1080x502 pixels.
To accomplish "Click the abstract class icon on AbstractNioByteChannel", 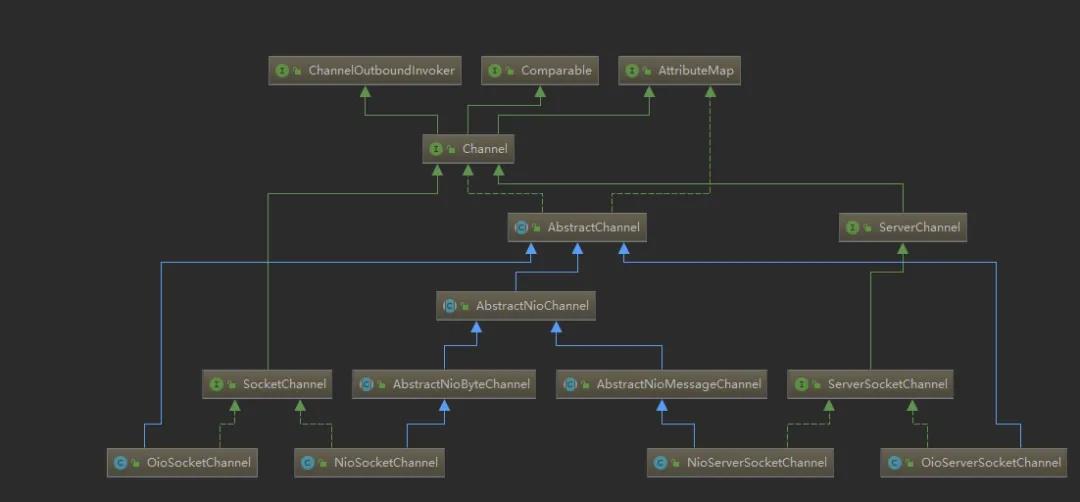I will point(366,384).
